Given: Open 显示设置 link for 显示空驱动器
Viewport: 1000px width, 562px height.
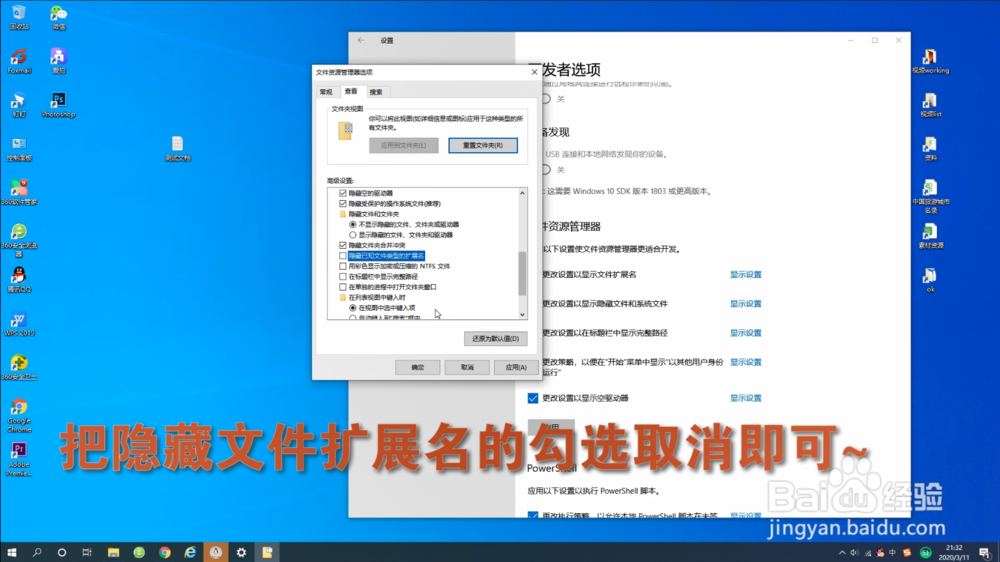Looking at the screenshot, I should (x=746, y=398).
